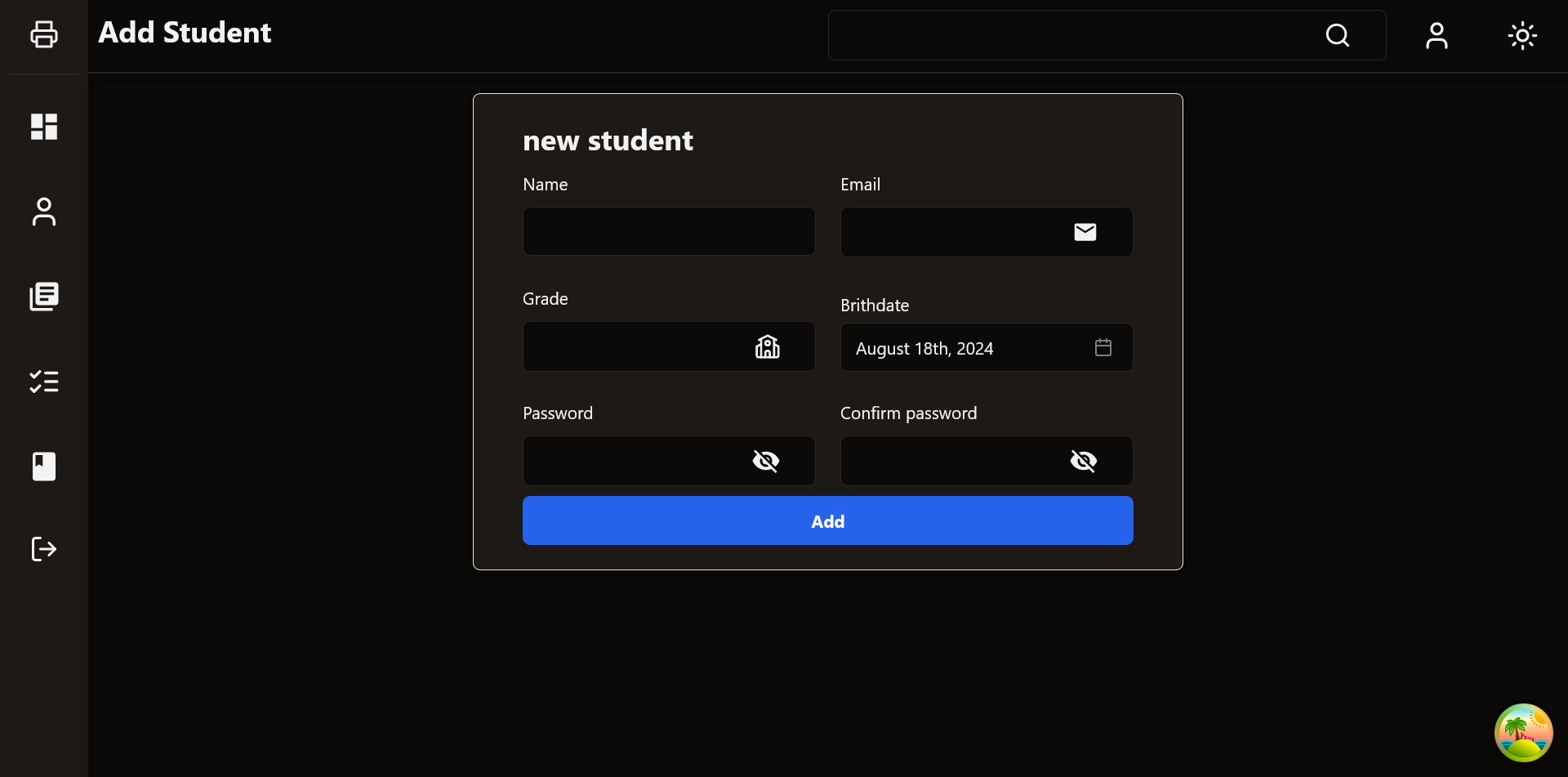This screenshot has height=777, width=1568.
Task: Click the search magnifier icon
Action: point(1337,35)
